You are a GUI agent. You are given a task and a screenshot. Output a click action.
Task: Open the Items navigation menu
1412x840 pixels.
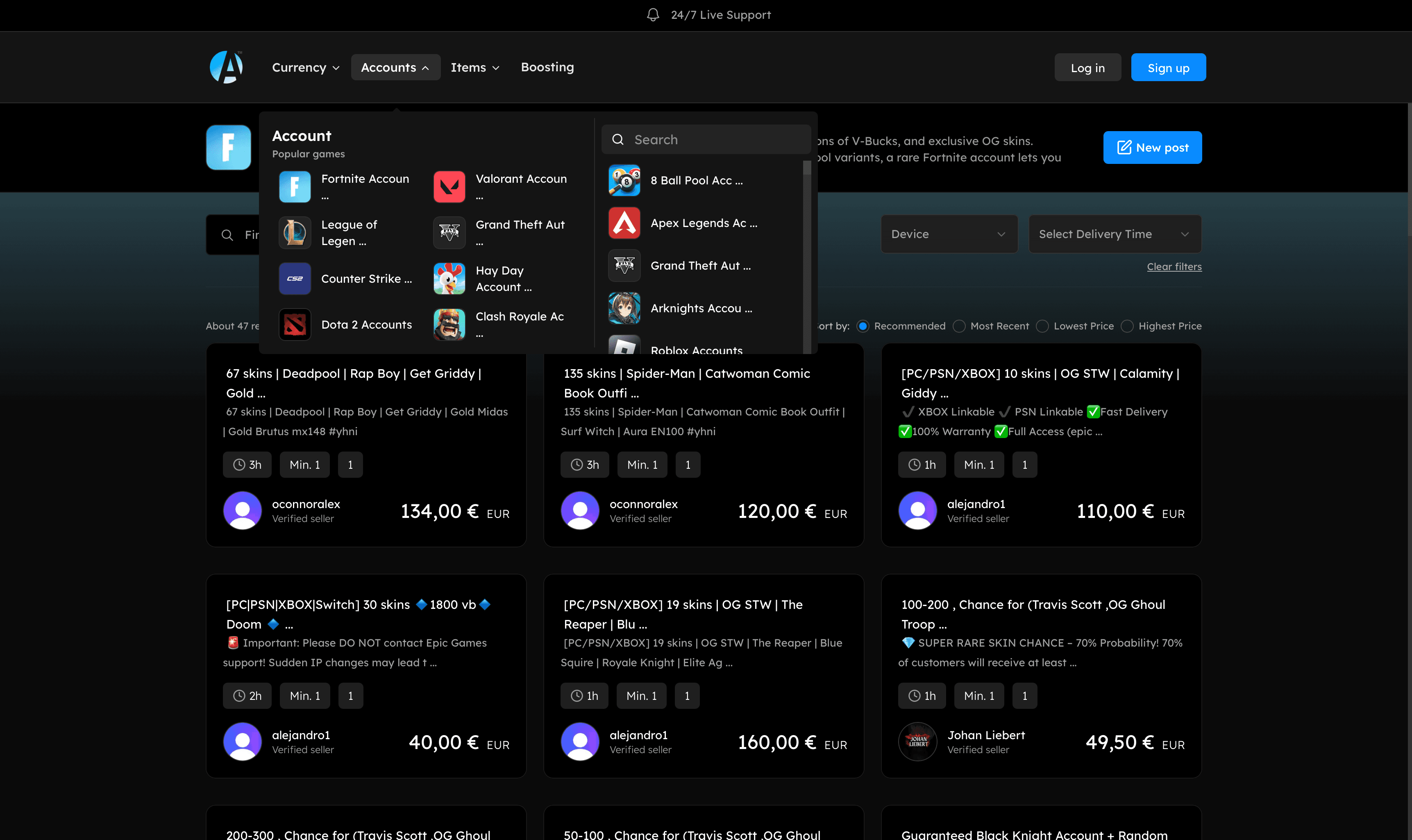475,67
